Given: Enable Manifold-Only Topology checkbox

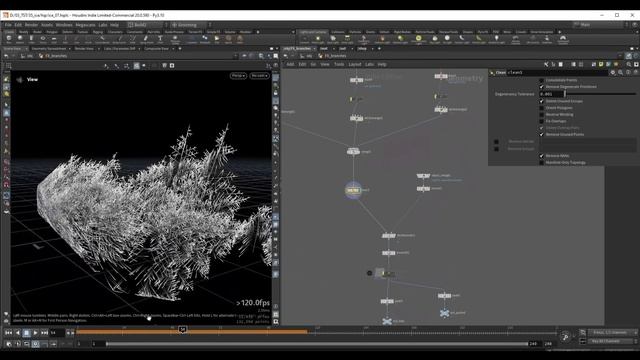Looking at the screenshot, I should (x=542, y=162).
